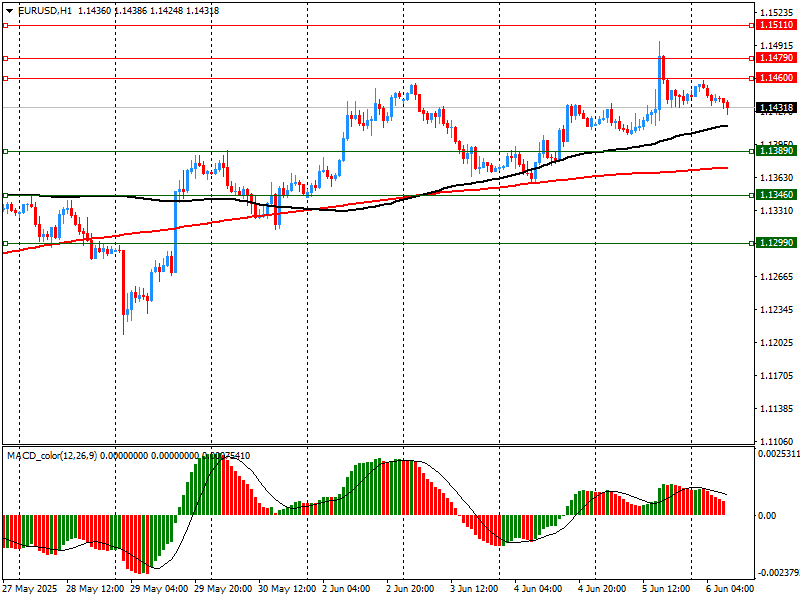
Task: Click the 0.00 level on MACD scale
Action: tap(767, 516)
